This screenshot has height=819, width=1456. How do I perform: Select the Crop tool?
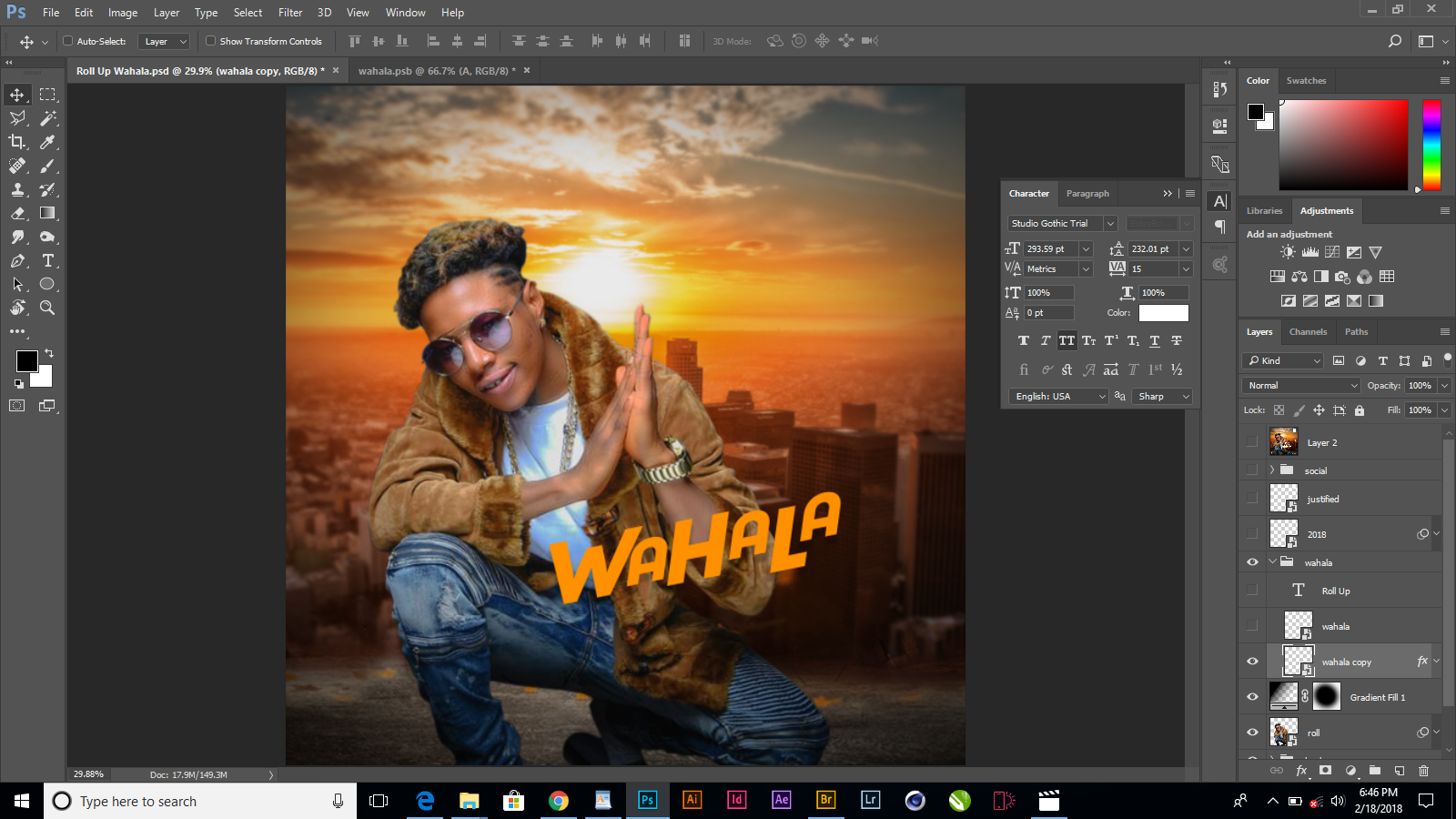pos(17,142)
